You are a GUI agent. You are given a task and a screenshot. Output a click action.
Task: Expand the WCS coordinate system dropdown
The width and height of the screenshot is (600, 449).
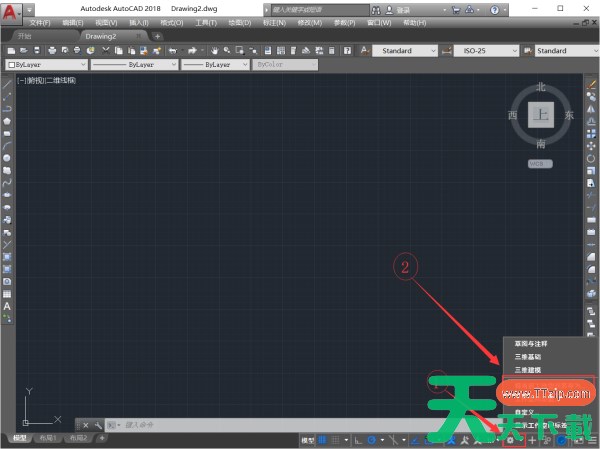coord(540,164)
